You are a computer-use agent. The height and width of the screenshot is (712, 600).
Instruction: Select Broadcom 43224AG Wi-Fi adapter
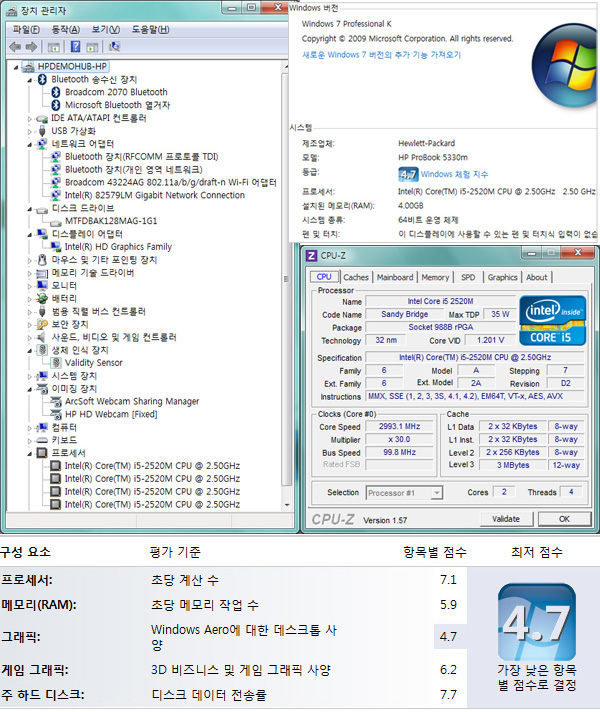[x=170, y=182]
